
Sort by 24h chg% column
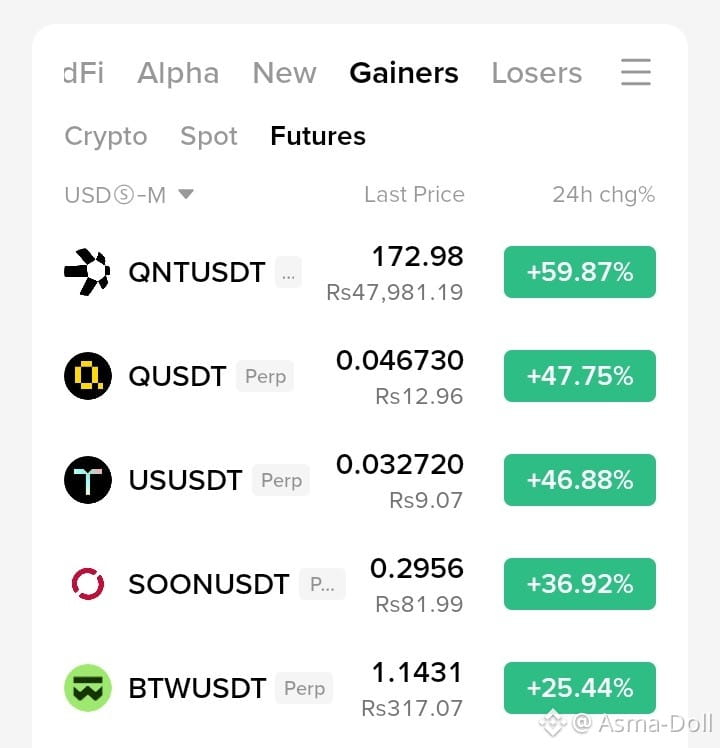604,195
